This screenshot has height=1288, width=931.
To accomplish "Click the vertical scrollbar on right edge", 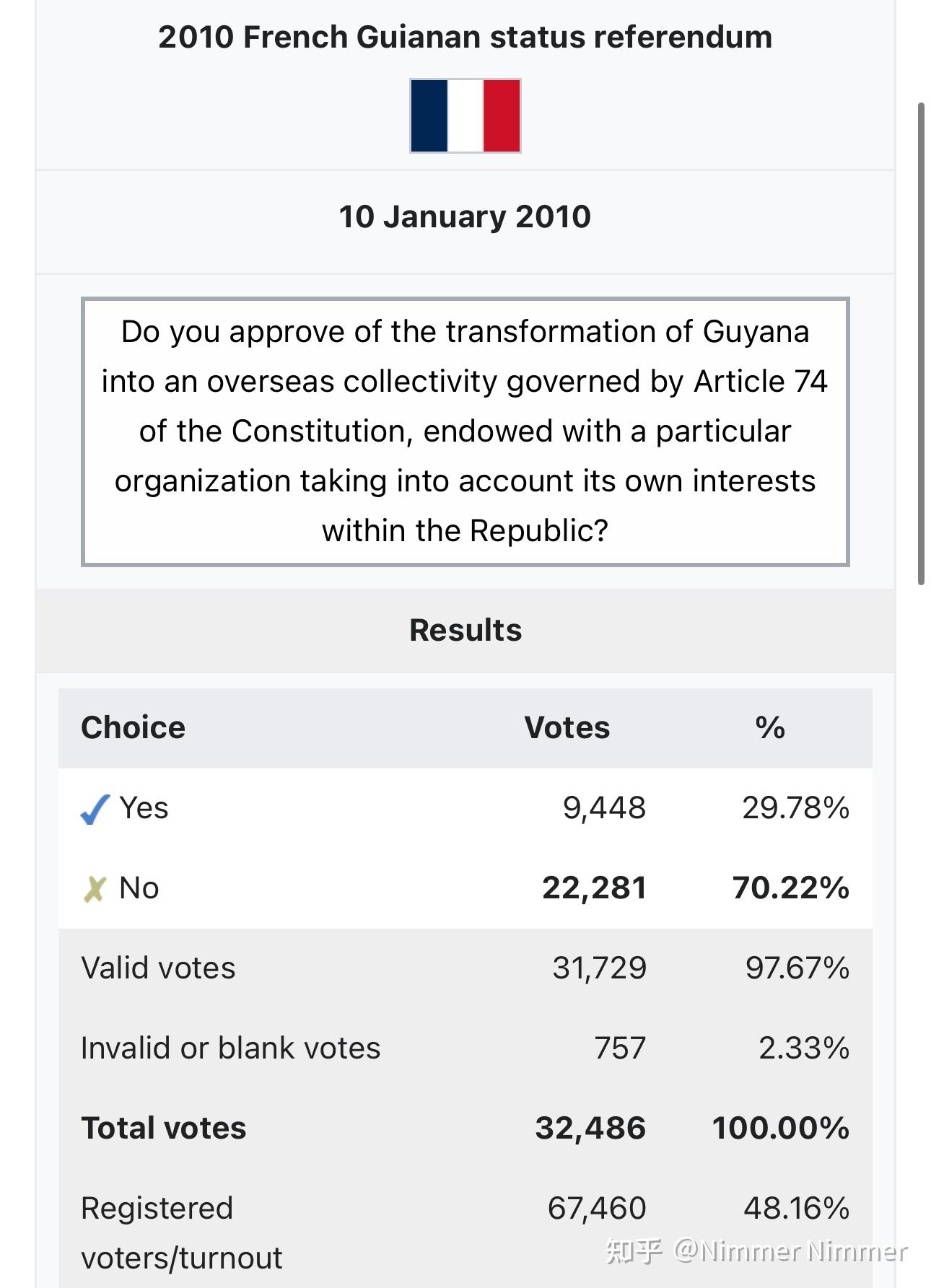I will [921, 343].
